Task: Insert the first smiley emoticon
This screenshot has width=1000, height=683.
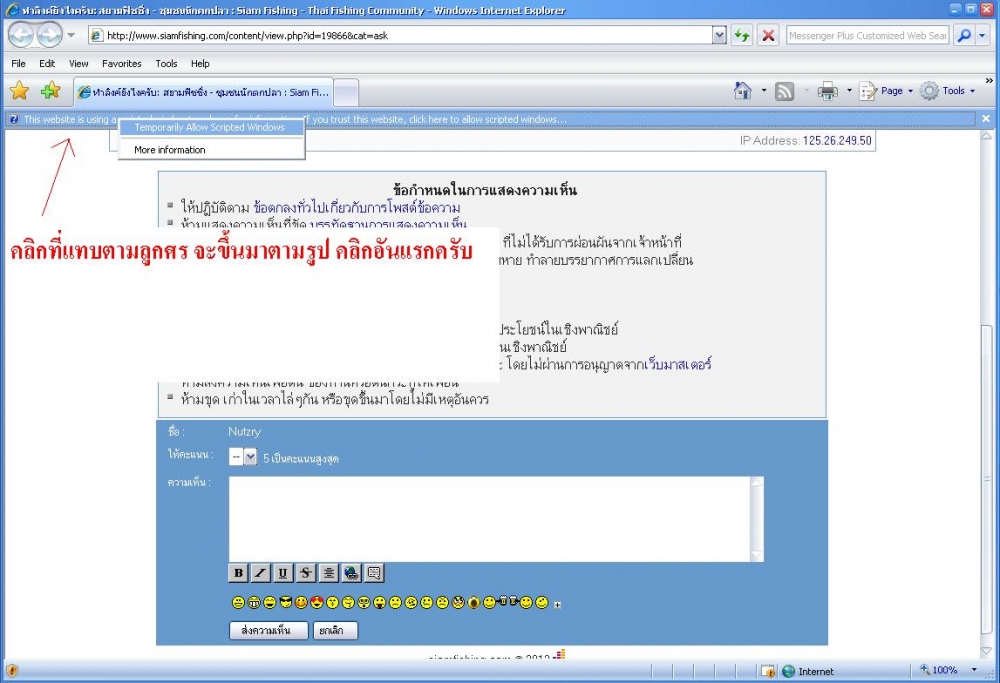Action: (x=238, y=602)
